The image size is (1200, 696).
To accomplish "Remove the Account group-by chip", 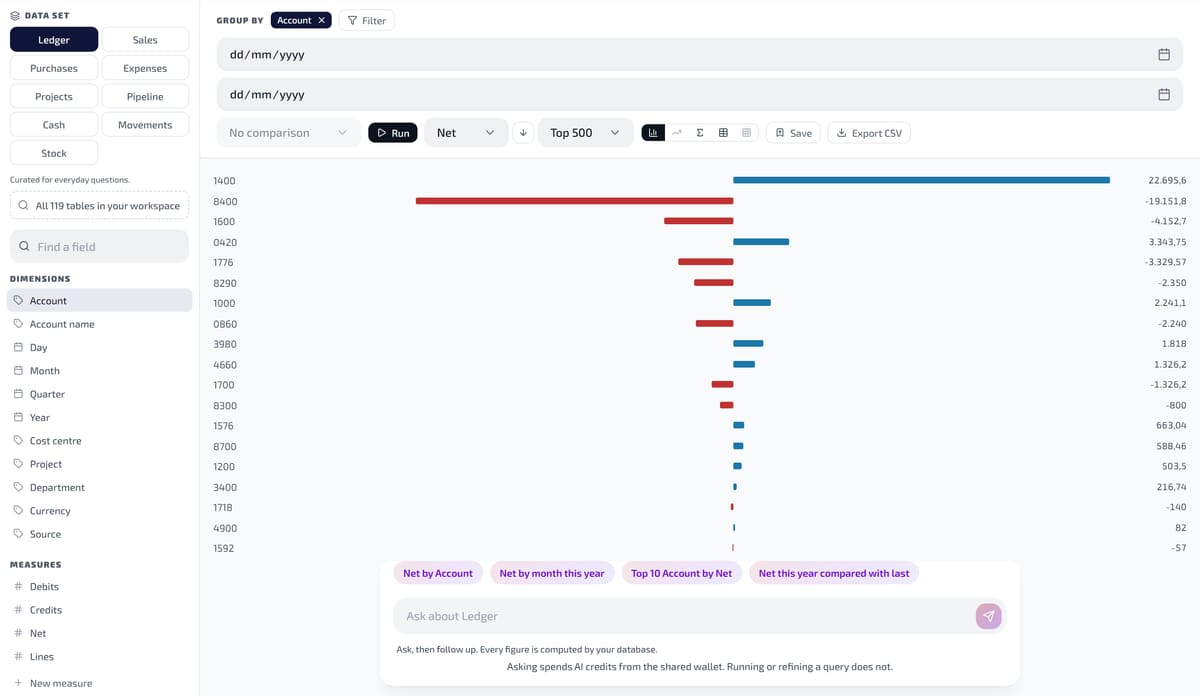I will [x=321, y=20].
